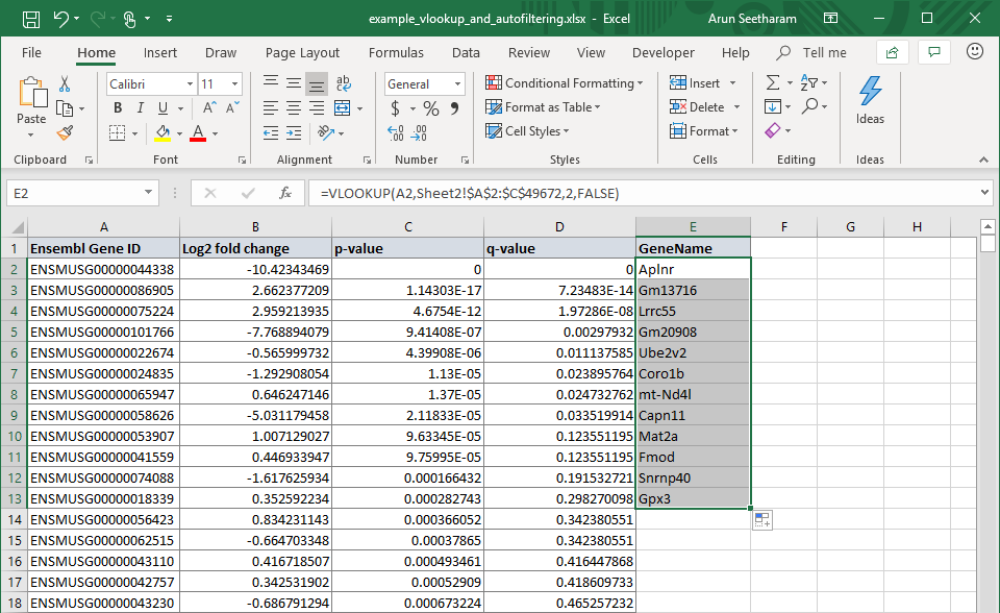Apply Comma Style format

(454, 108)
